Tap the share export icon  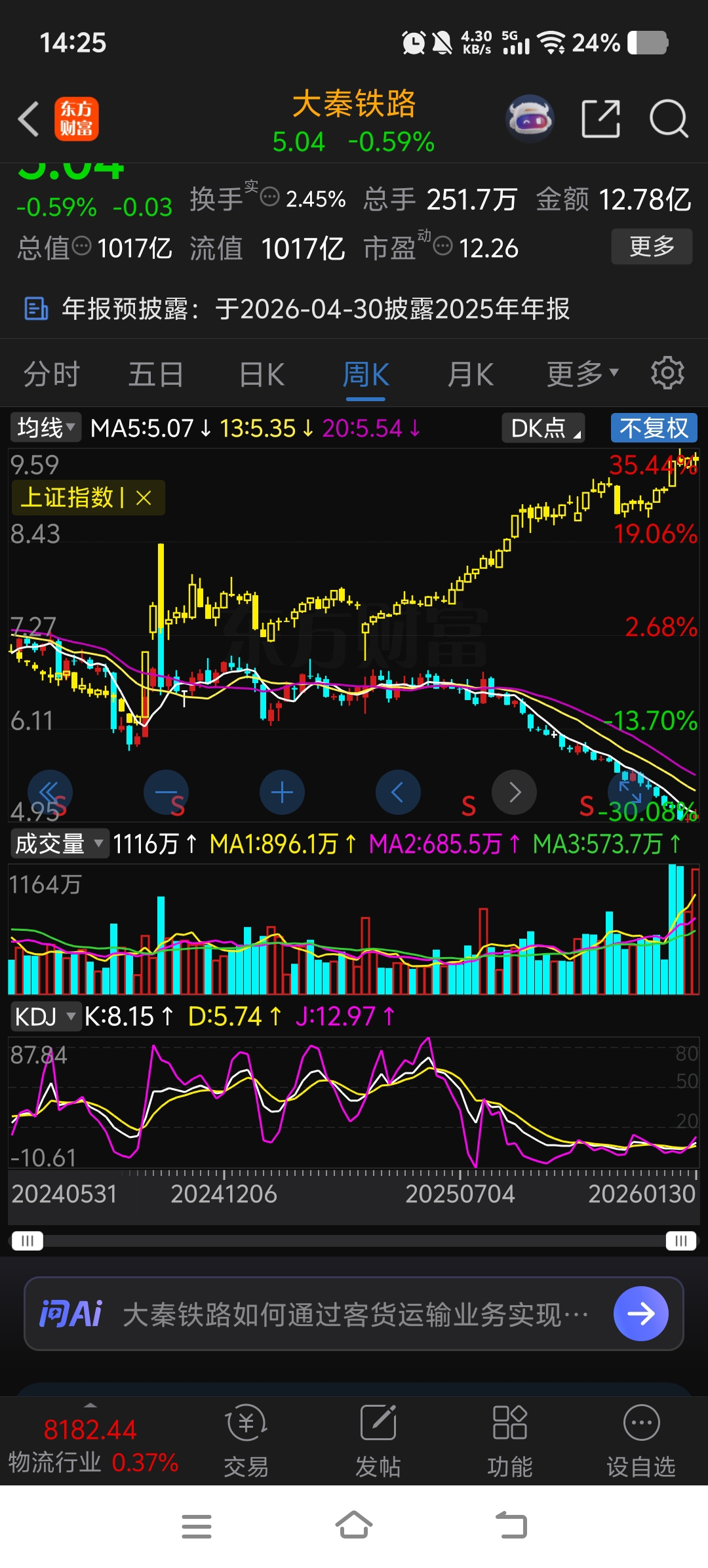[601, 119]
